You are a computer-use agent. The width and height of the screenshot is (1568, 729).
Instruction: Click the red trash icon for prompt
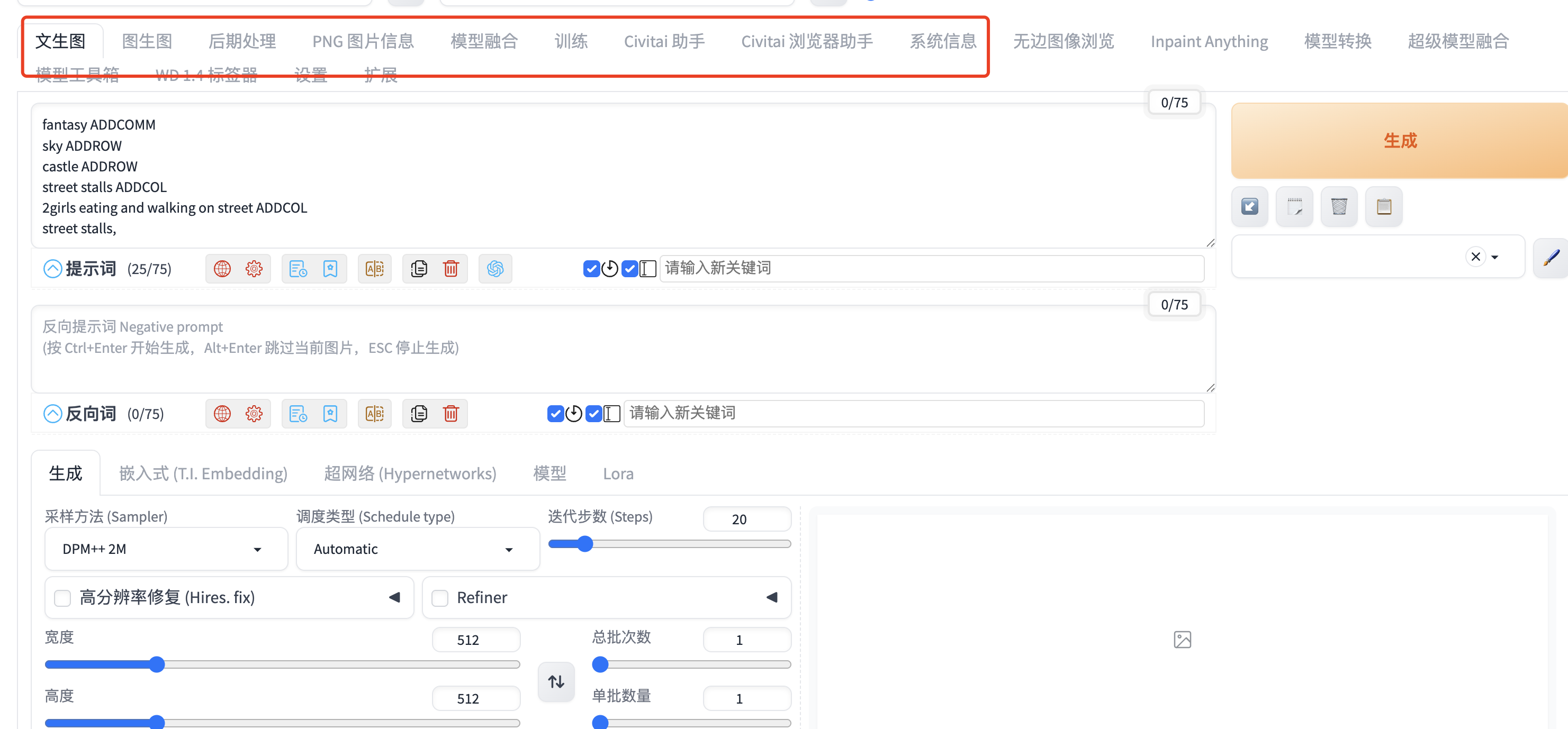450,268
